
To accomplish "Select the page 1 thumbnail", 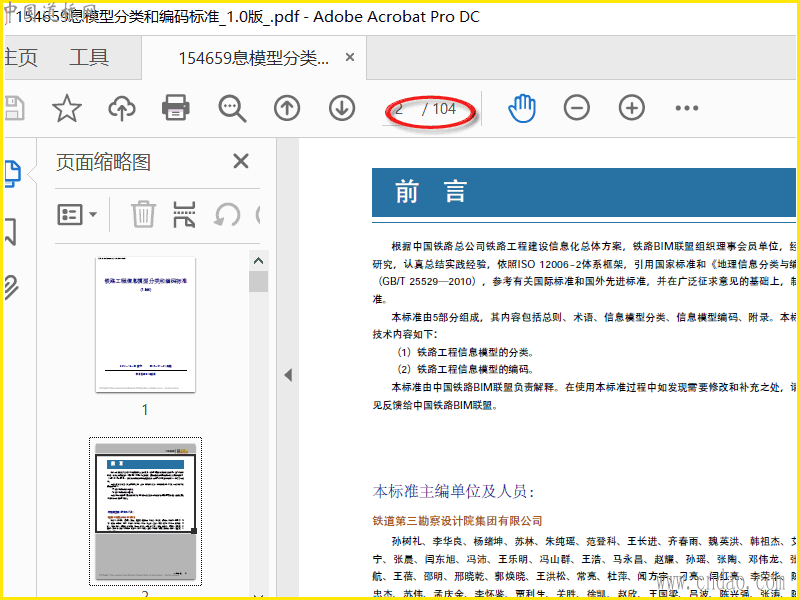I will [x=145, y=324].
